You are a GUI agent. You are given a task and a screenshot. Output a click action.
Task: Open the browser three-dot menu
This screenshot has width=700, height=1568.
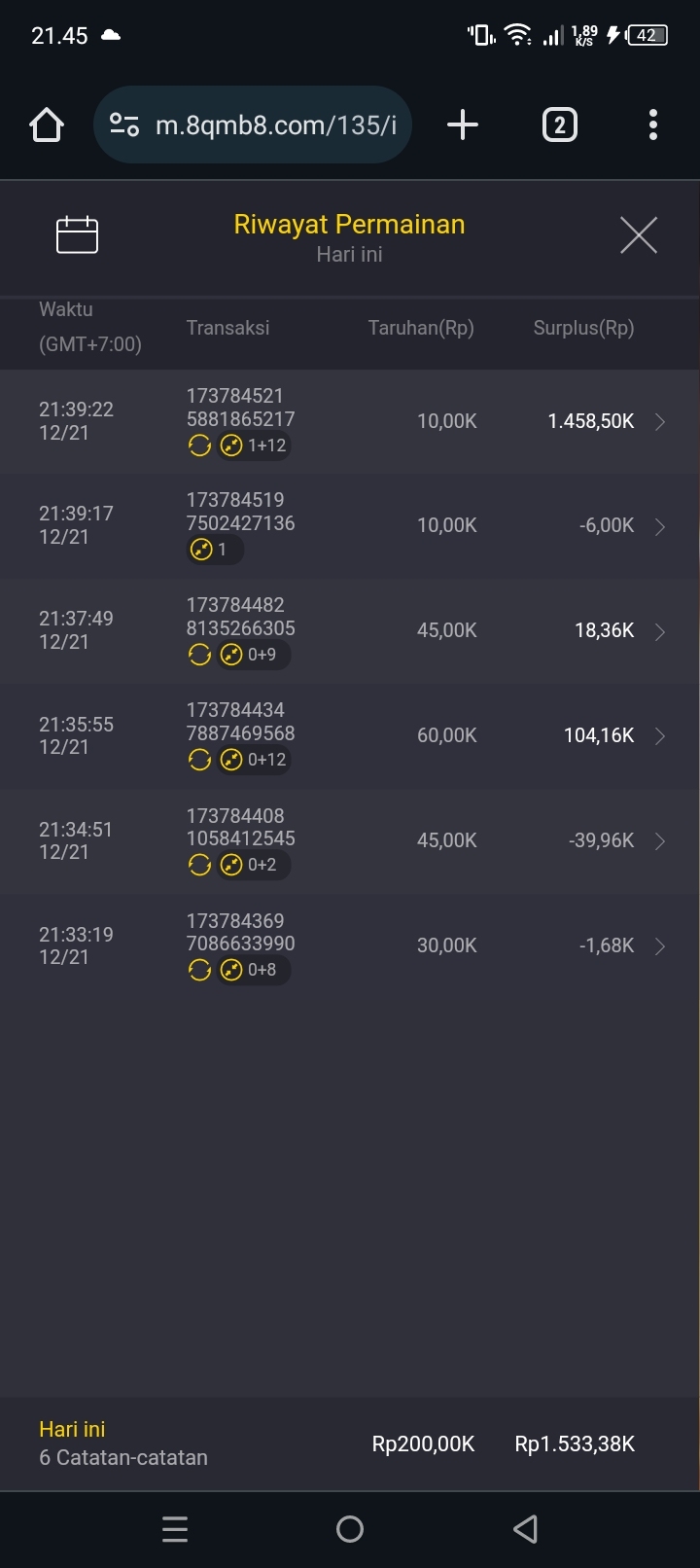(x=653, y=125)
